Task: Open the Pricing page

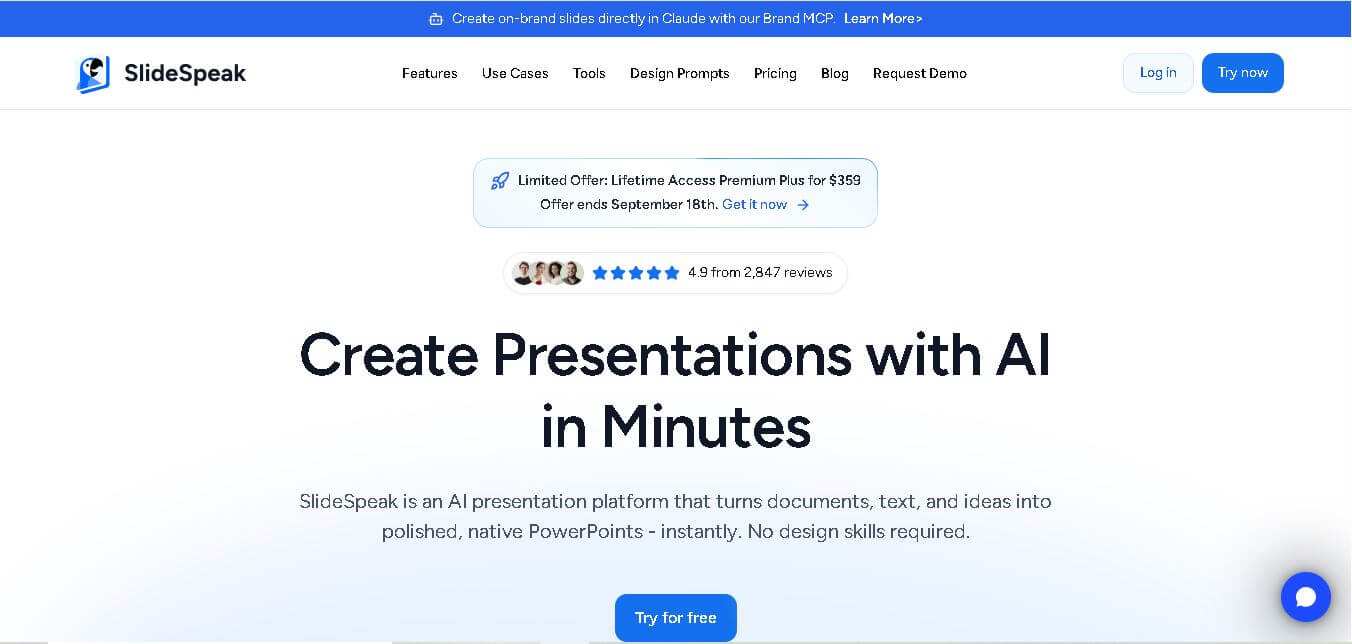Action: click(775, 73)
